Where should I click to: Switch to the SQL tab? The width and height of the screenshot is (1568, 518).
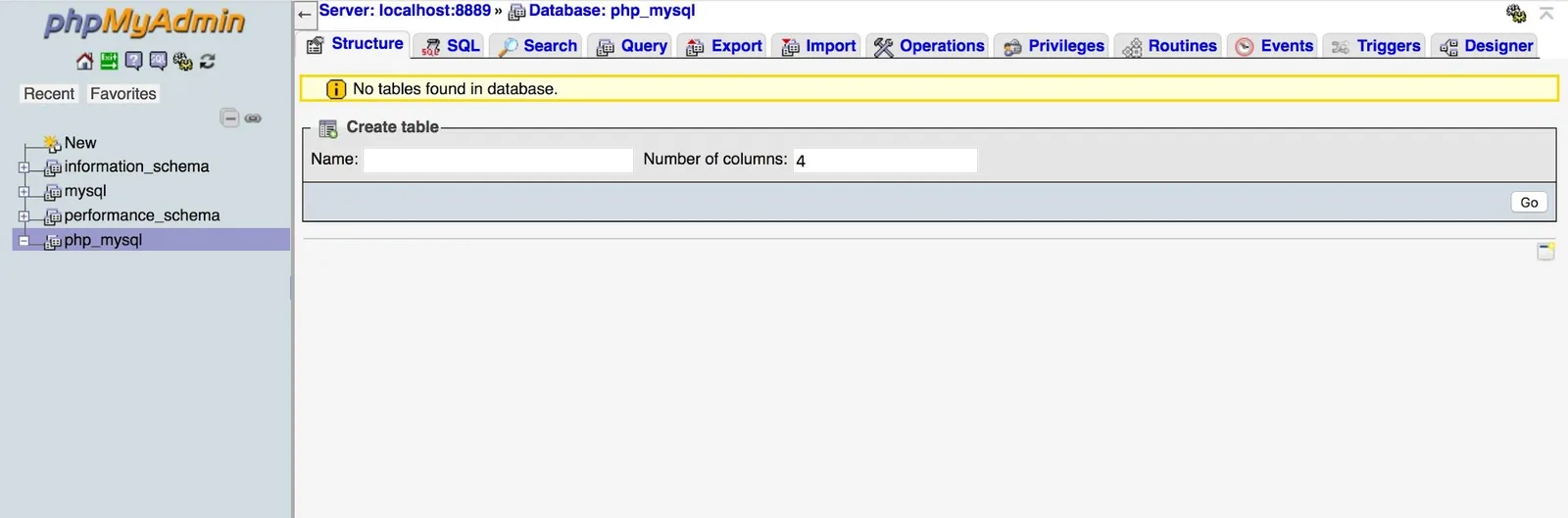(451, 46)
